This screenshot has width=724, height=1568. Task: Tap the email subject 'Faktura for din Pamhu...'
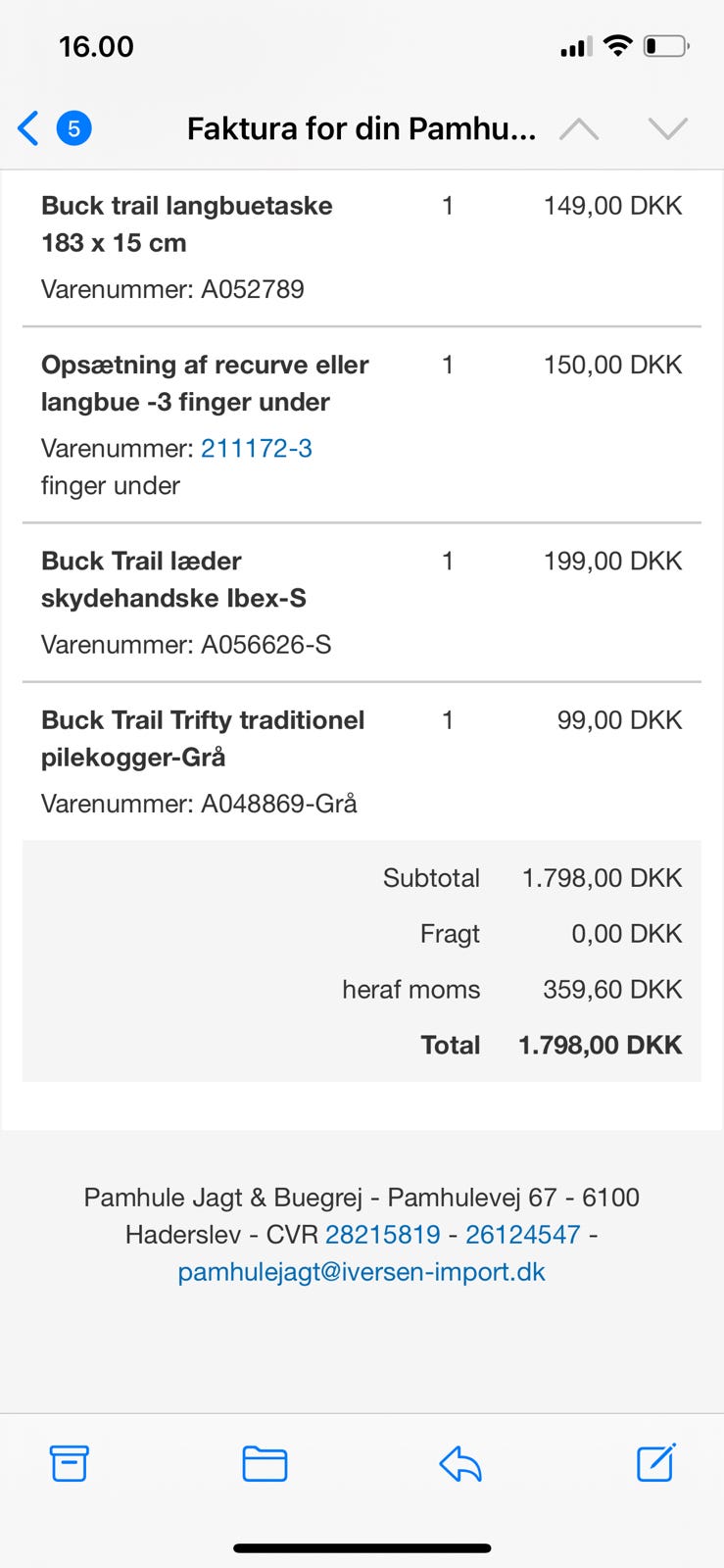coord(361,128)
